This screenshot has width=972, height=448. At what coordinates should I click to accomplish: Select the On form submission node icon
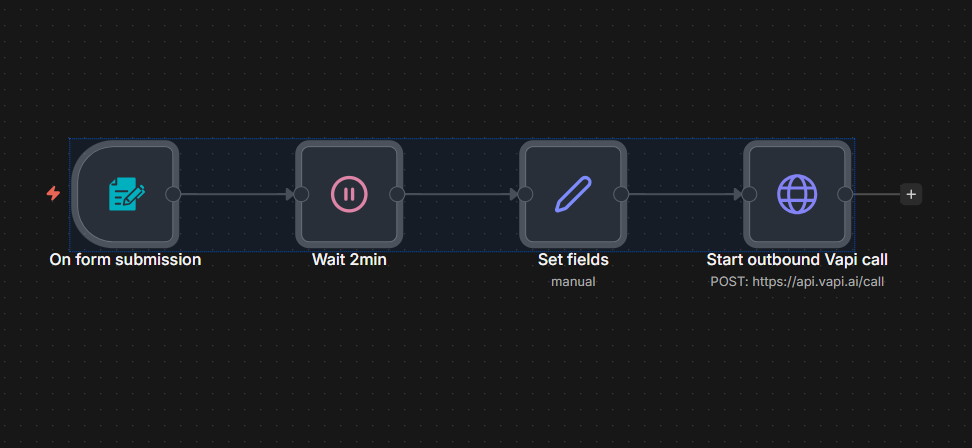click(x=125, y=194)
